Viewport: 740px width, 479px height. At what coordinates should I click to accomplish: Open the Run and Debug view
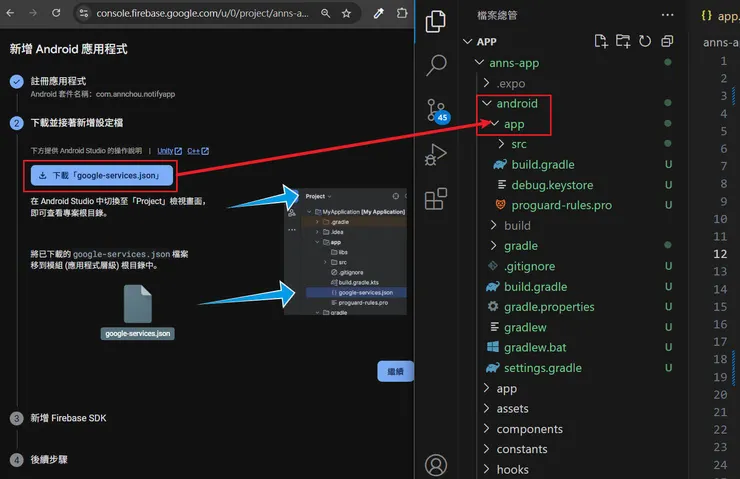(436, 154)
